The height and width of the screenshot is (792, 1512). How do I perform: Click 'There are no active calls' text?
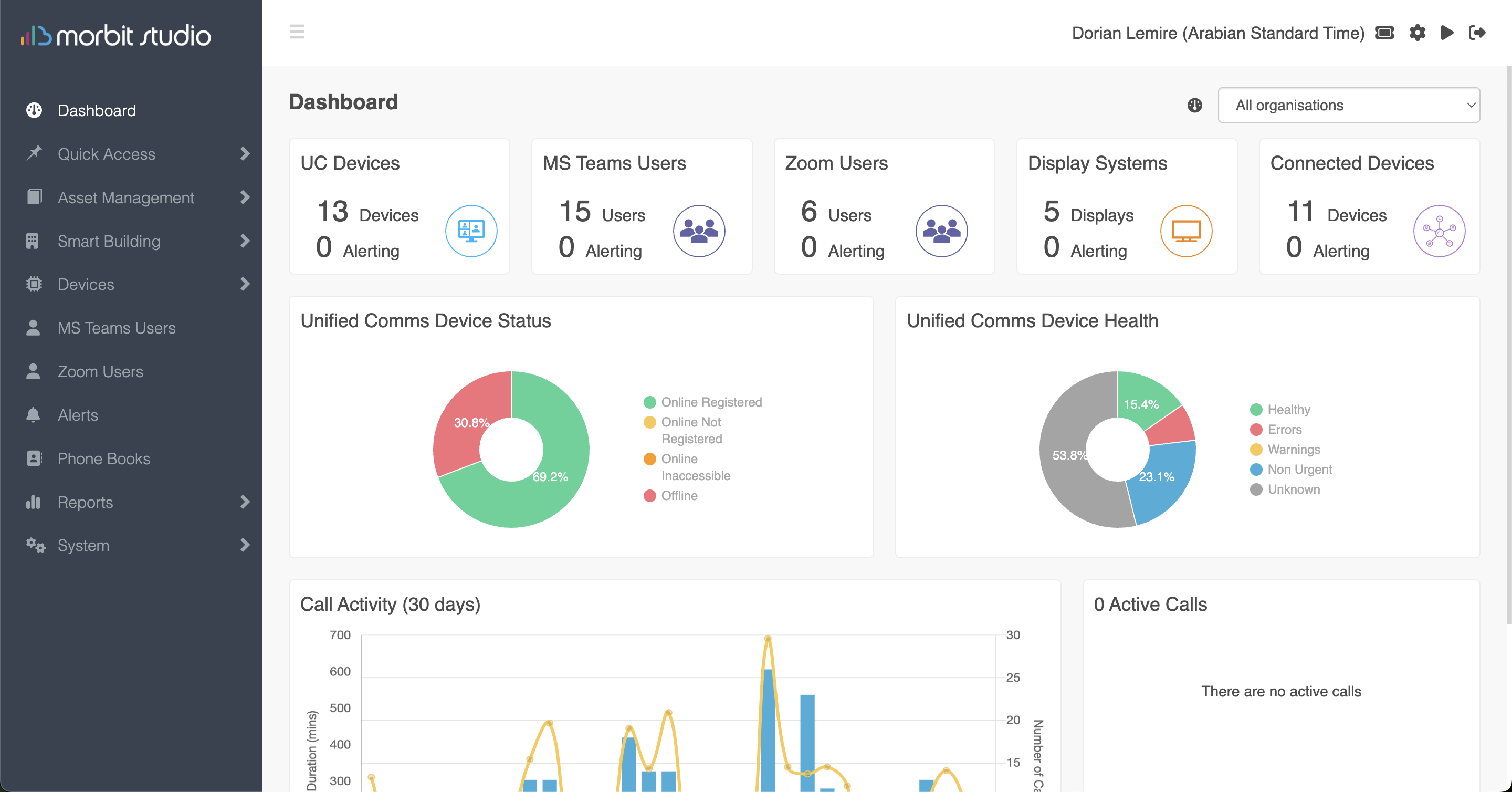(1281, 691)
